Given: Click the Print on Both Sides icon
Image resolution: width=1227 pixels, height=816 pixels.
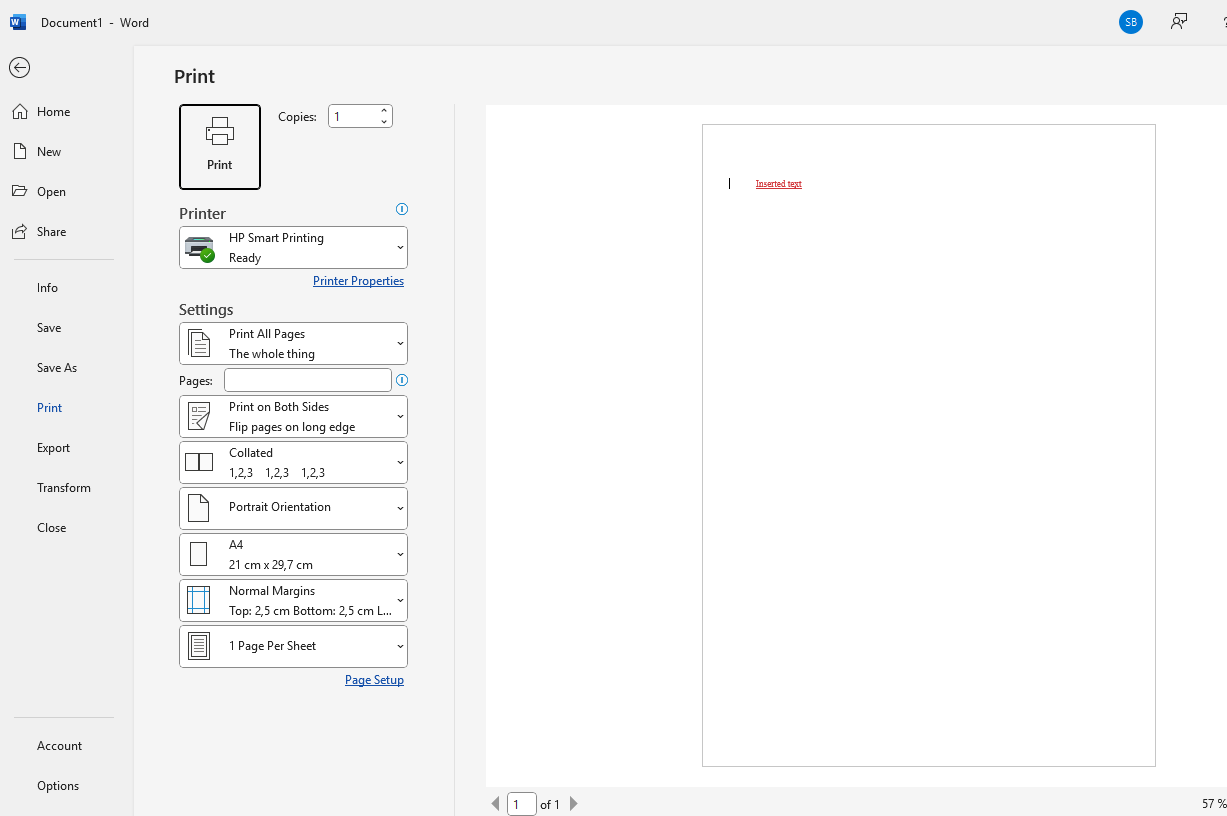Looking at the screenshot, I should [x=198, y=415].
